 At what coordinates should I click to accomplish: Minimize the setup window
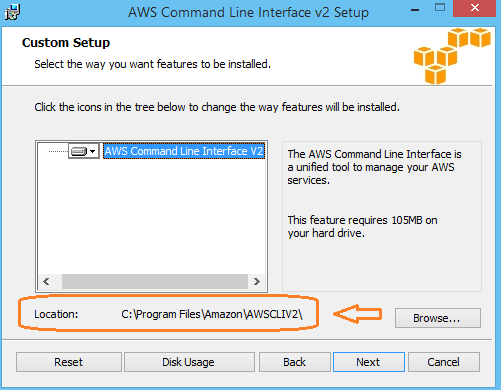pyautogui.click(x=415, y=10)
